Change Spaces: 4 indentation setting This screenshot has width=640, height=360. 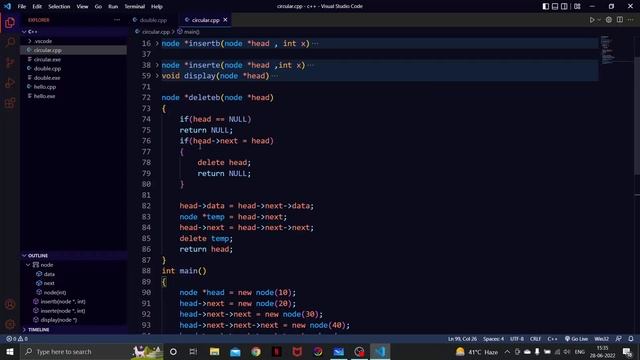[493, 339]
